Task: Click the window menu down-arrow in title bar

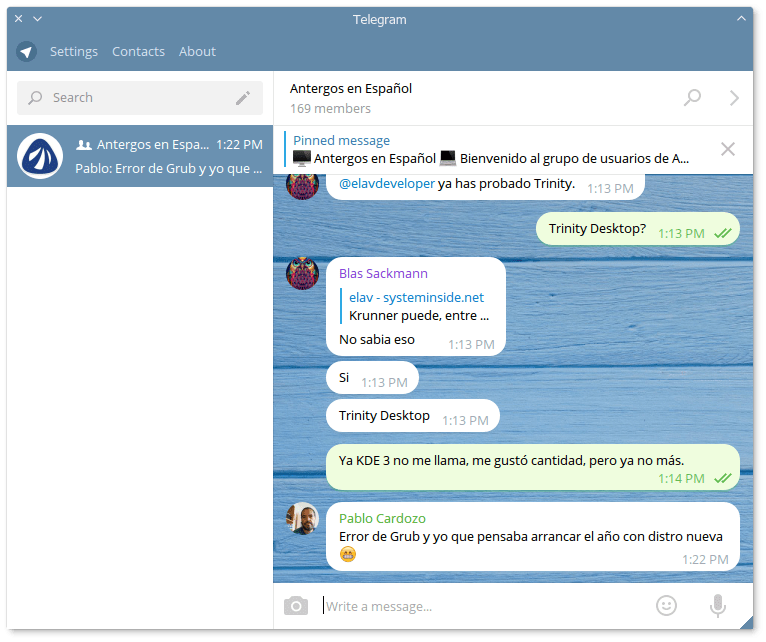Action: click(38, 19)
